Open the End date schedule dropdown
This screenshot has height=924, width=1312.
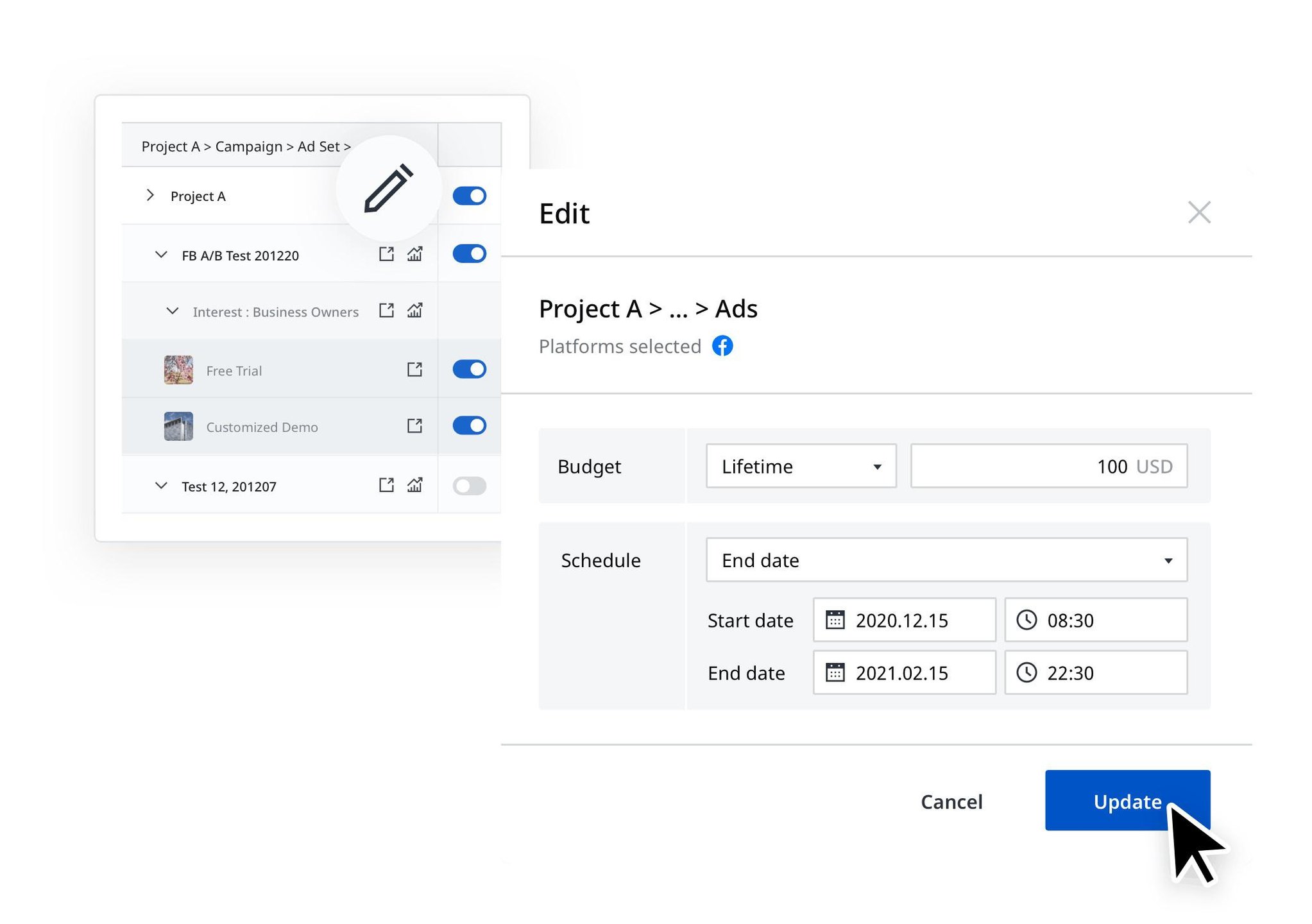pos(946,560)
